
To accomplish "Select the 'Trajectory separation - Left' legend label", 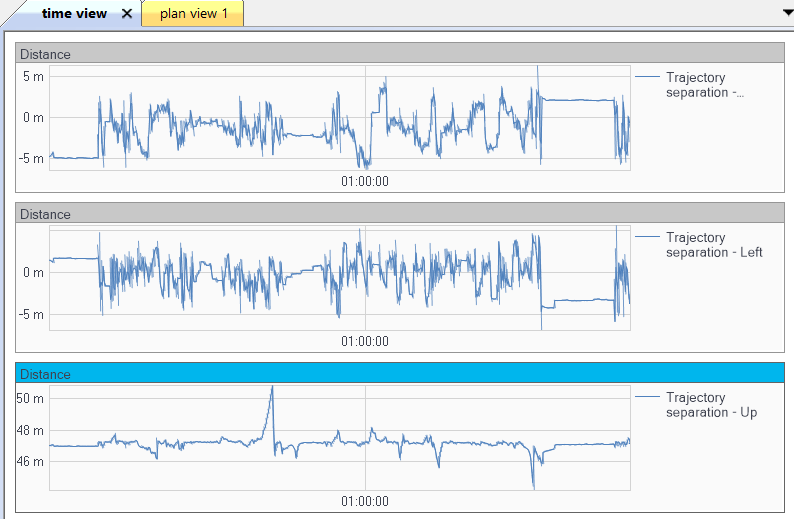I will pyautogui.click(x=713, y=244).
